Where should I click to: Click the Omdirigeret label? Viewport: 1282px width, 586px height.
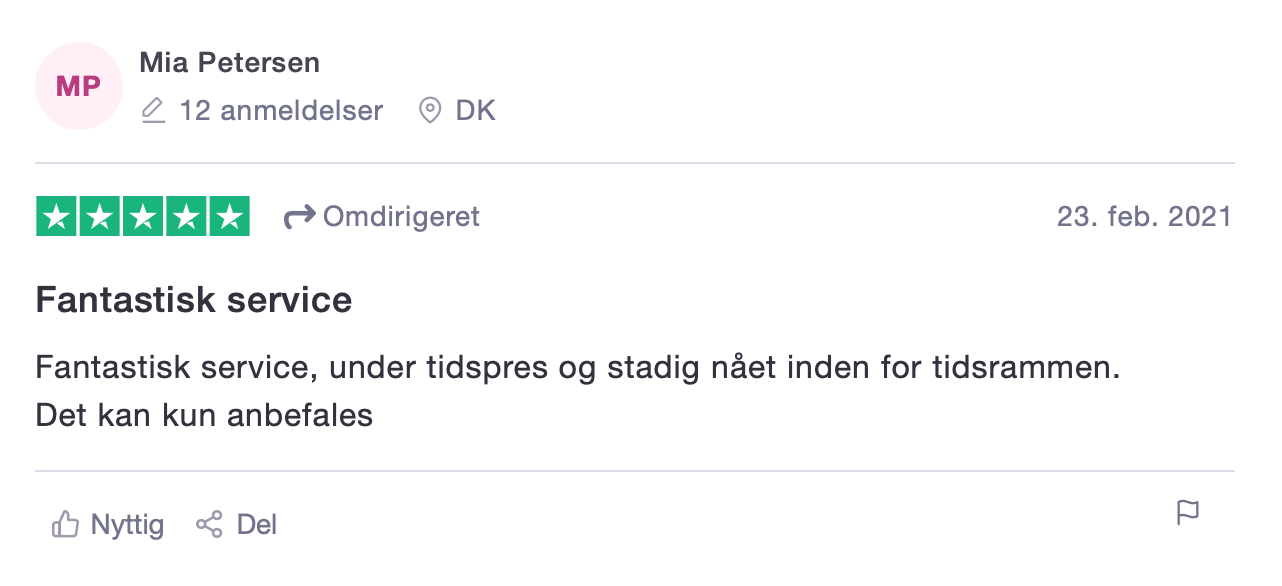click(401, 216)
